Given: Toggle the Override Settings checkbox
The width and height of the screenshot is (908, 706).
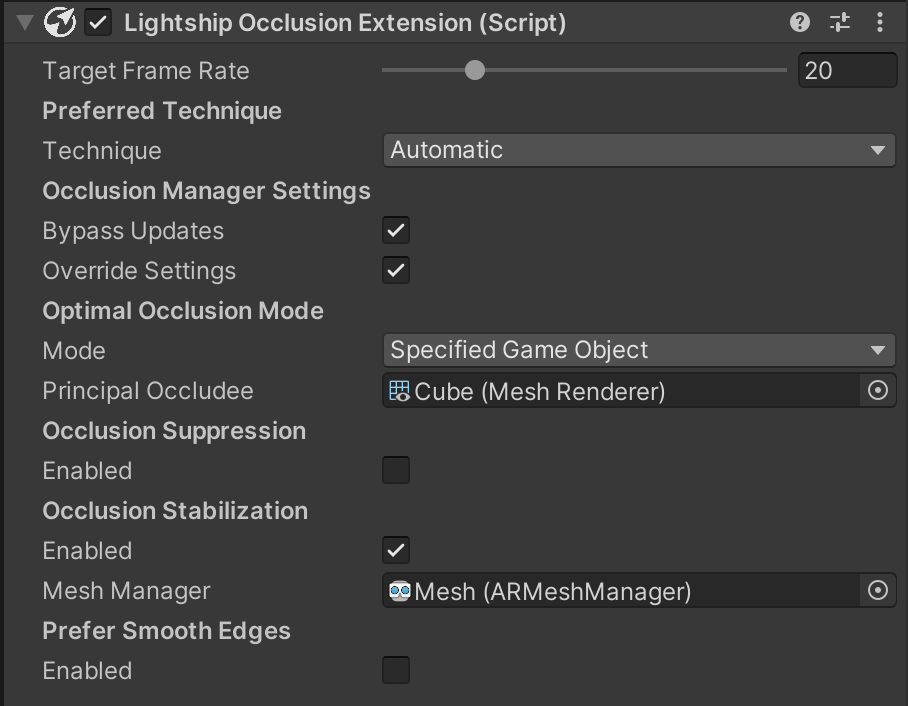Looking at the screenshot, I should [395, 270].
